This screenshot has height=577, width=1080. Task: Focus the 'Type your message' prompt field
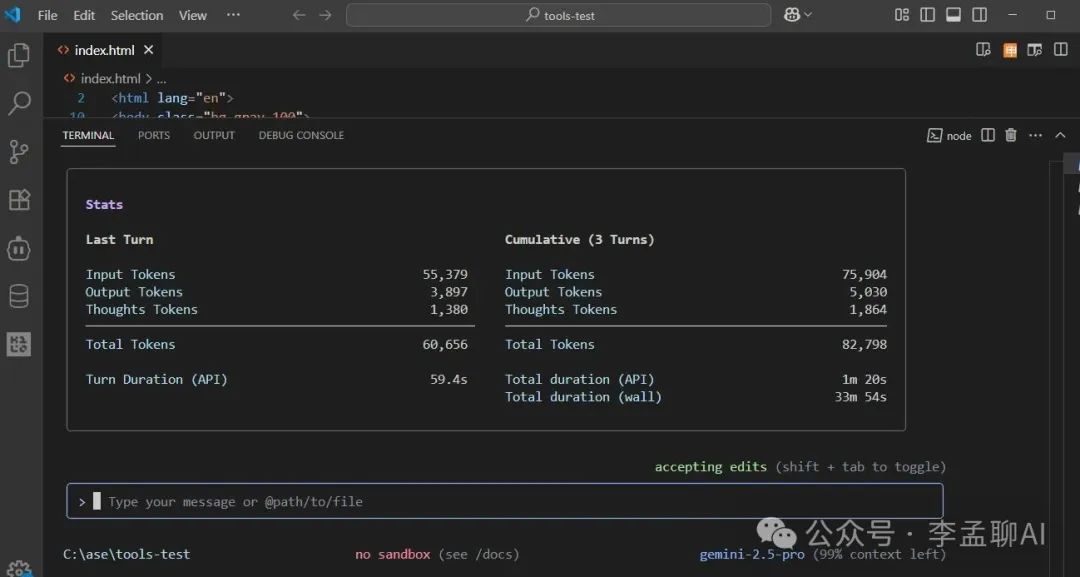(x=505, y=501)
